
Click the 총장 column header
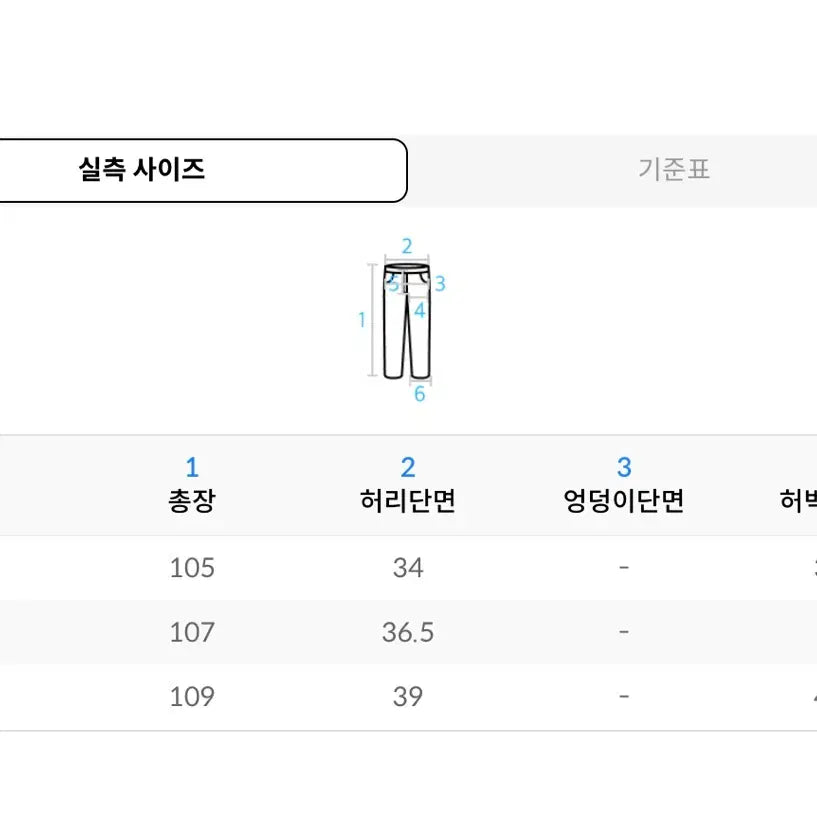pos(192,501)
